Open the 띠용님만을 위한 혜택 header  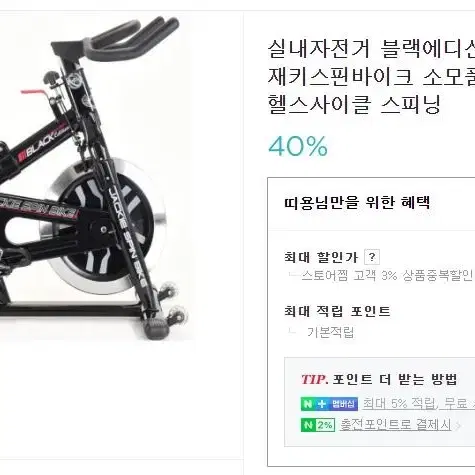click(357, 202)
